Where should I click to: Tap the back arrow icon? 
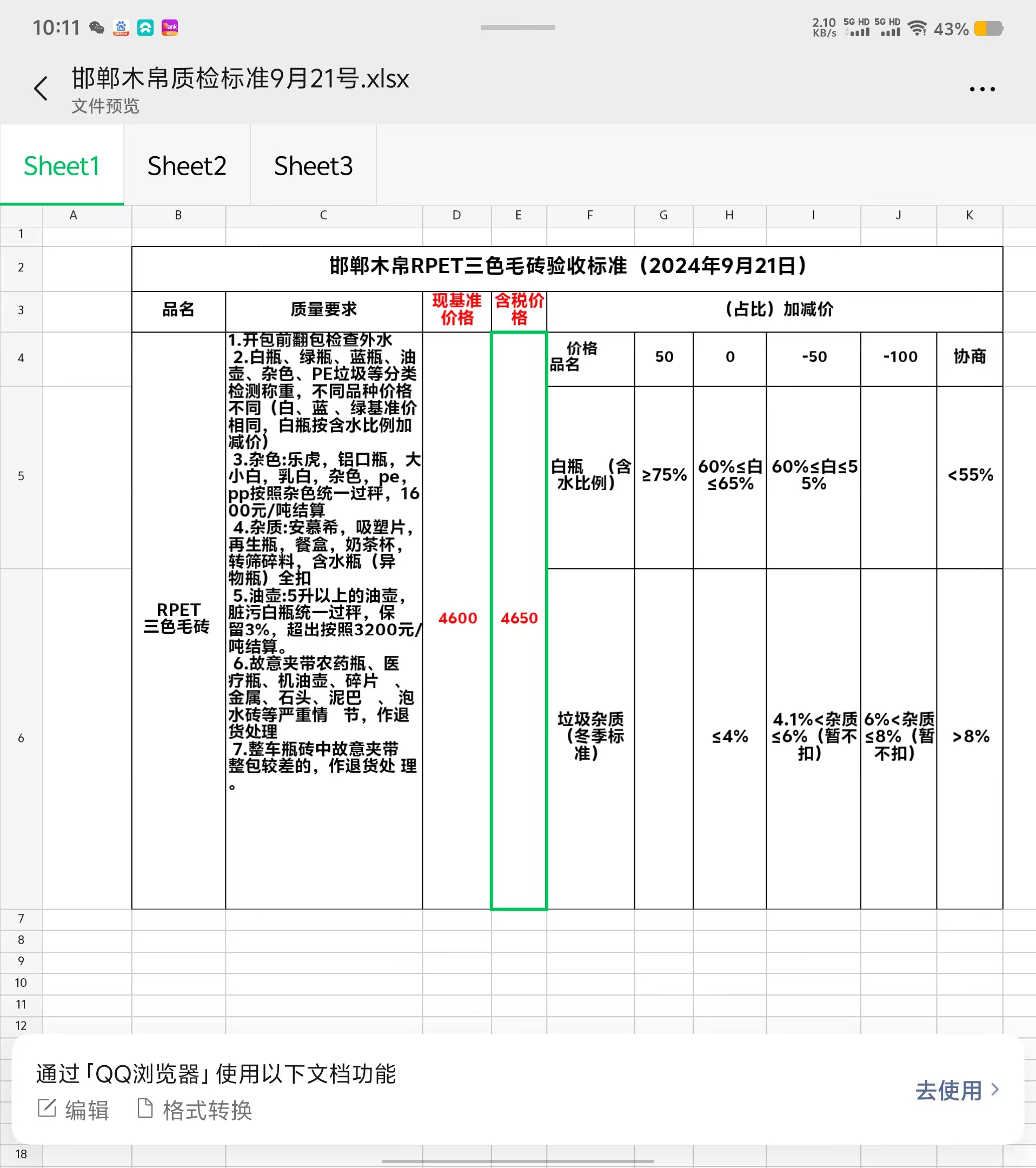tap(41, 89)
